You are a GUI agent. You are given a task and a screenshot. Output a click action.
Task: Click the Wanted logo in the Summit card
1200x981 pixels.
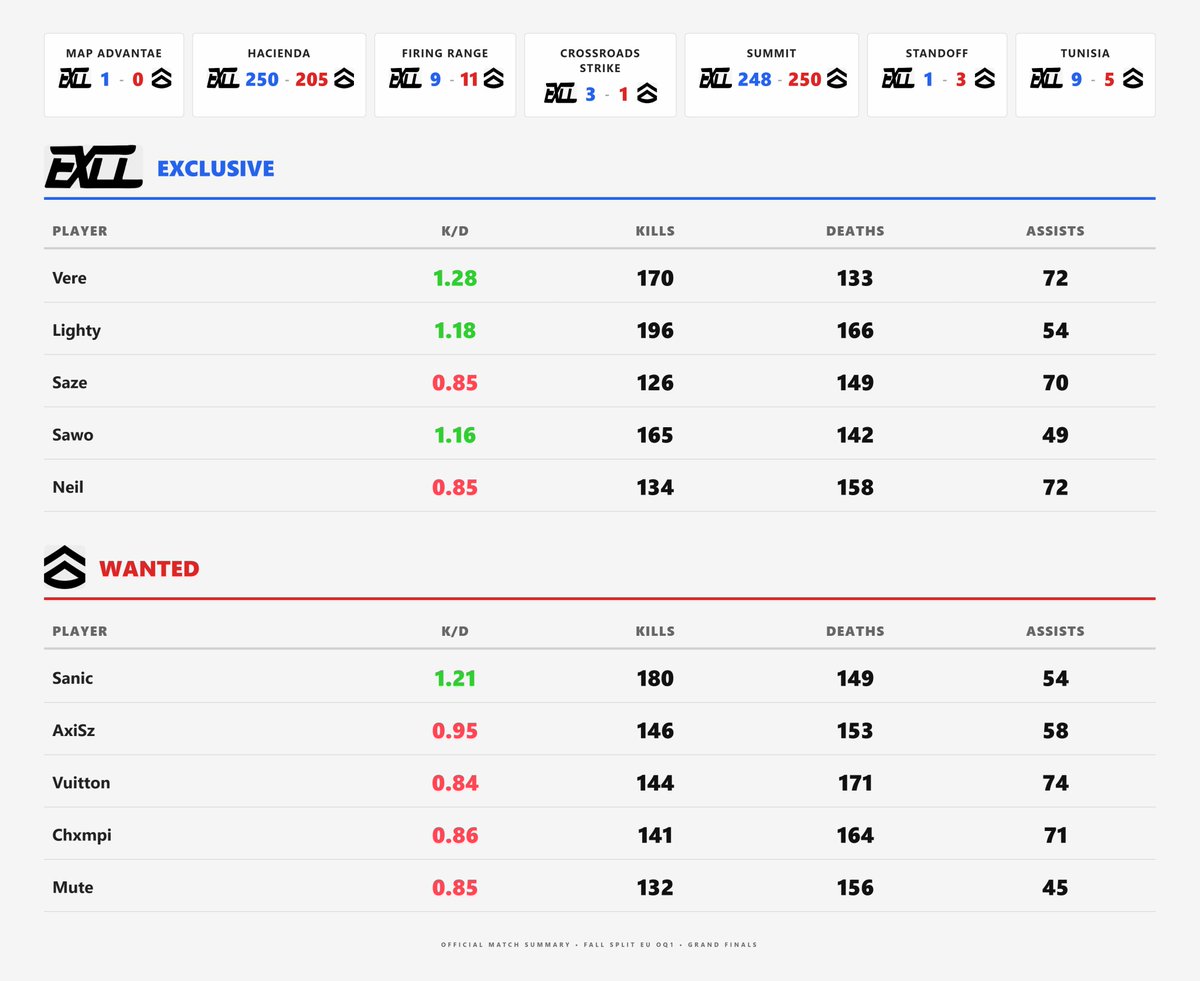(x=838, y=79)
